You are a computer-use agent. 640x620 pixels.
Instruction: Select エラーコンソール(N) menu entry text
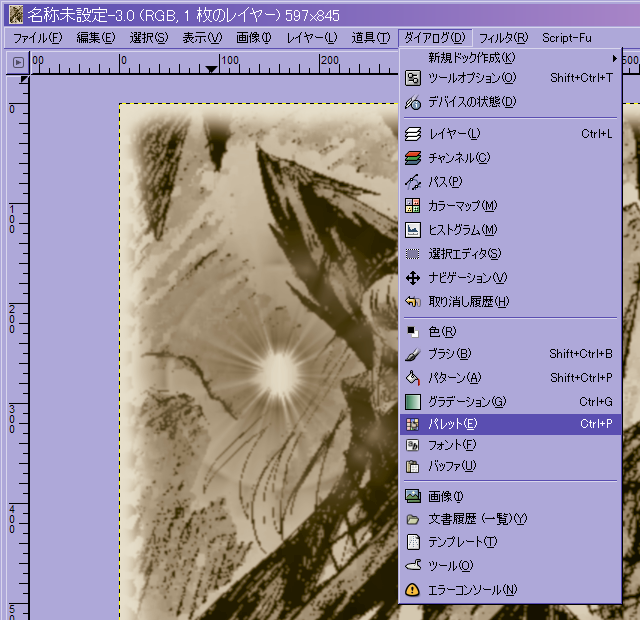(473, 590)
